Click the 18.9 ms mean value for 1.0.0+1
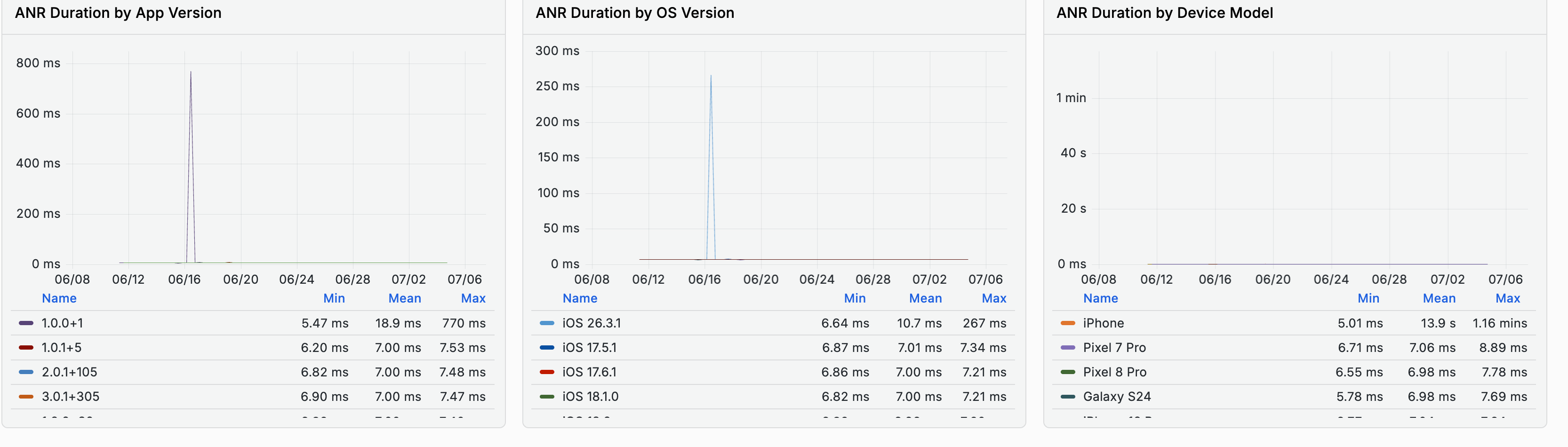 click(x=398, y=323)
